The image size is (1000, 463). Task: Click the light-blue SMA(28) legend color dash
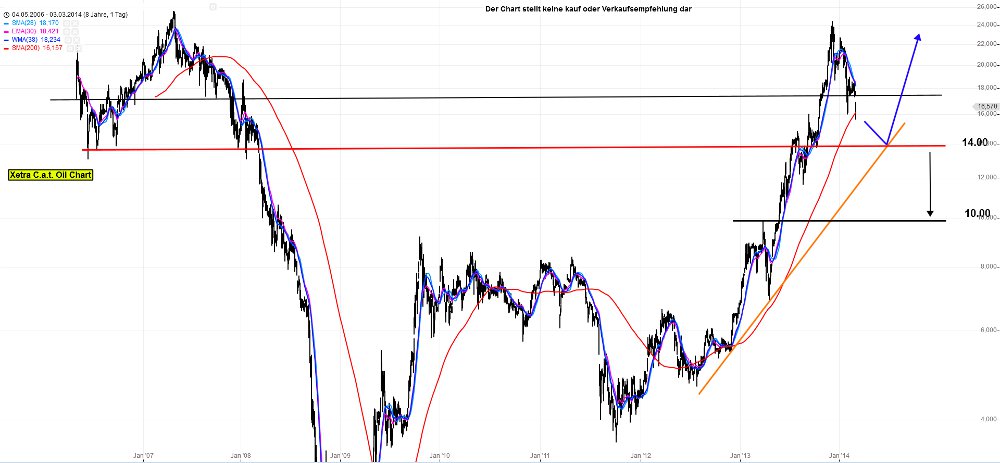tap(6, 24)
